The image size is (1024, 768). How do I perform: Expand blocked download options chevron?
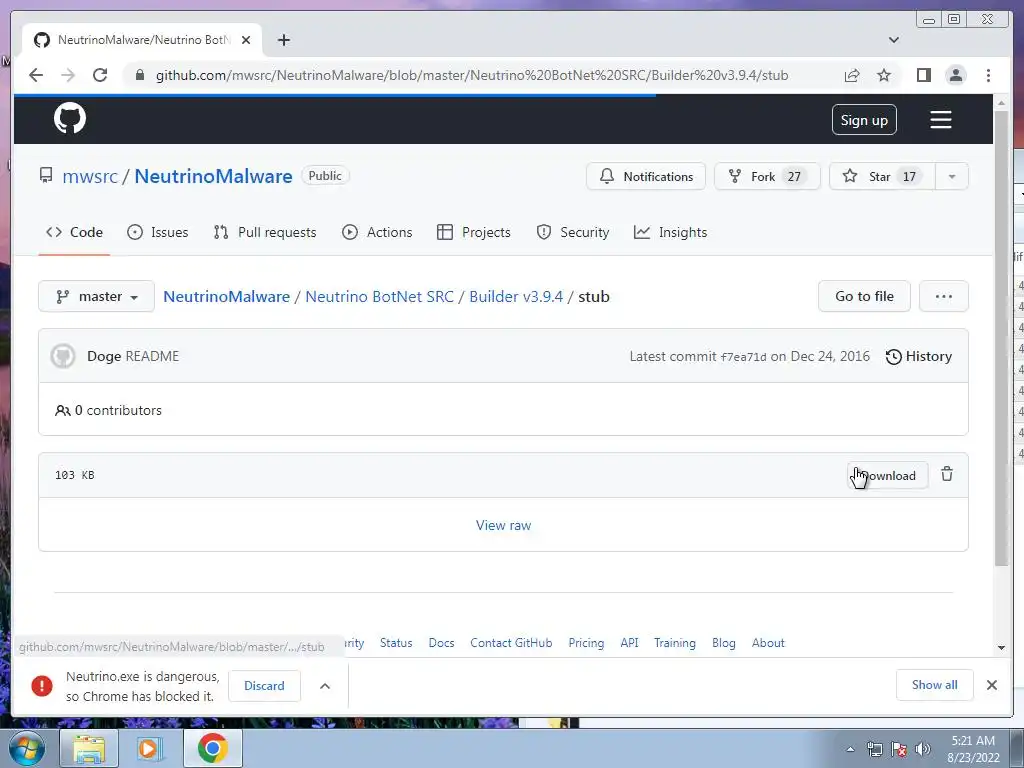tap(325, 686)
